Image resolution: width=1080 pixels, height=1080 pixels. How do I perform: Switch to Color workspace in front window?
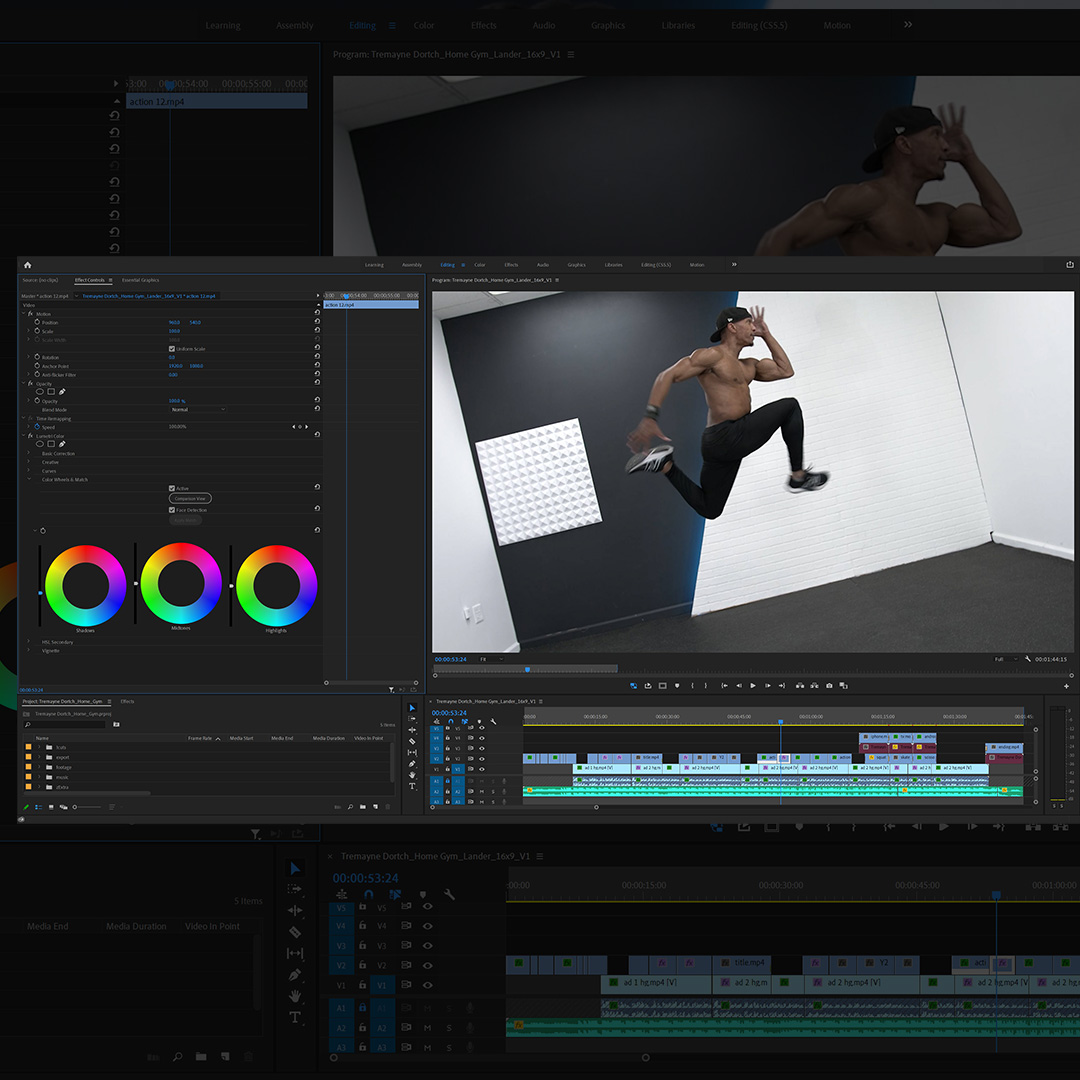point(480,264)
